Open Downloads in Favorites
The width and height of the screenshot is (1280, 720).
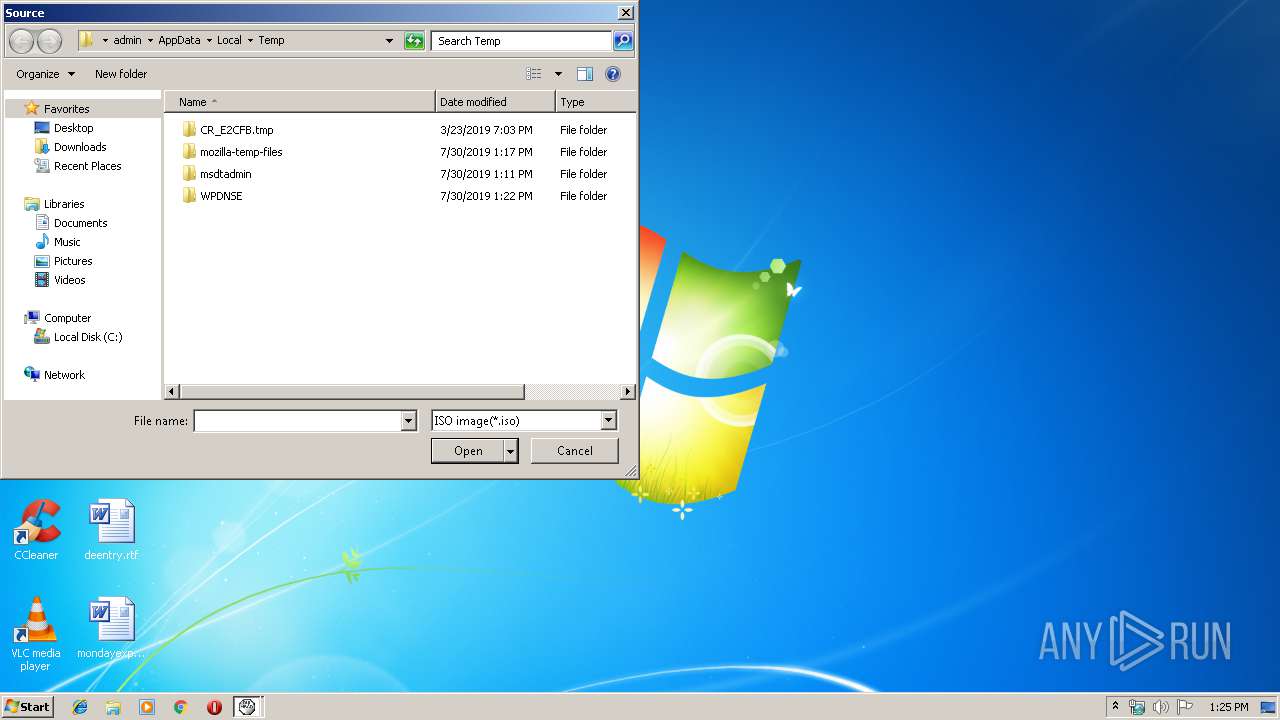tap(80, 147)
